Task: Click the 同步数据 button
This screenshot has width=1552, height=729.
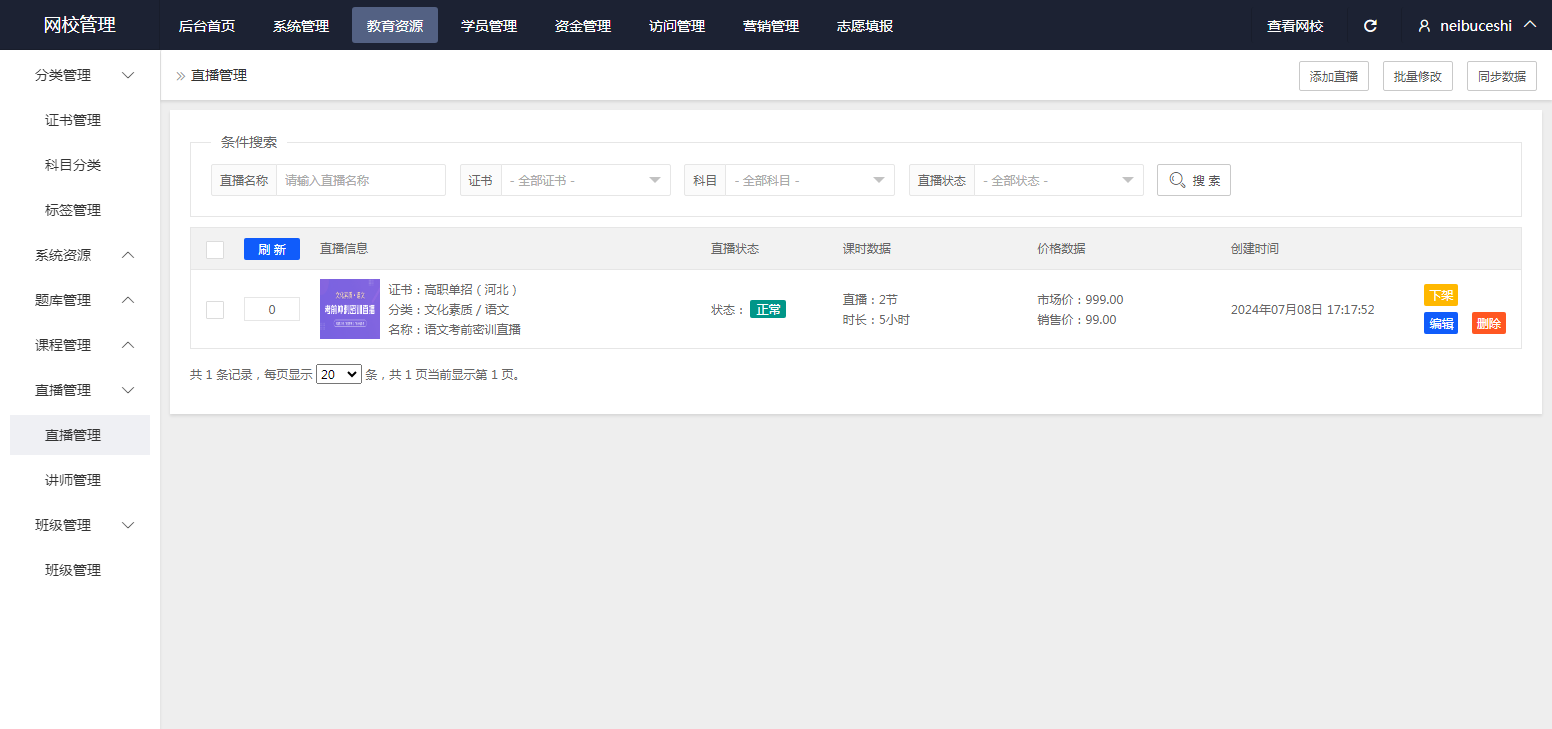Action: pos(1502,76)
